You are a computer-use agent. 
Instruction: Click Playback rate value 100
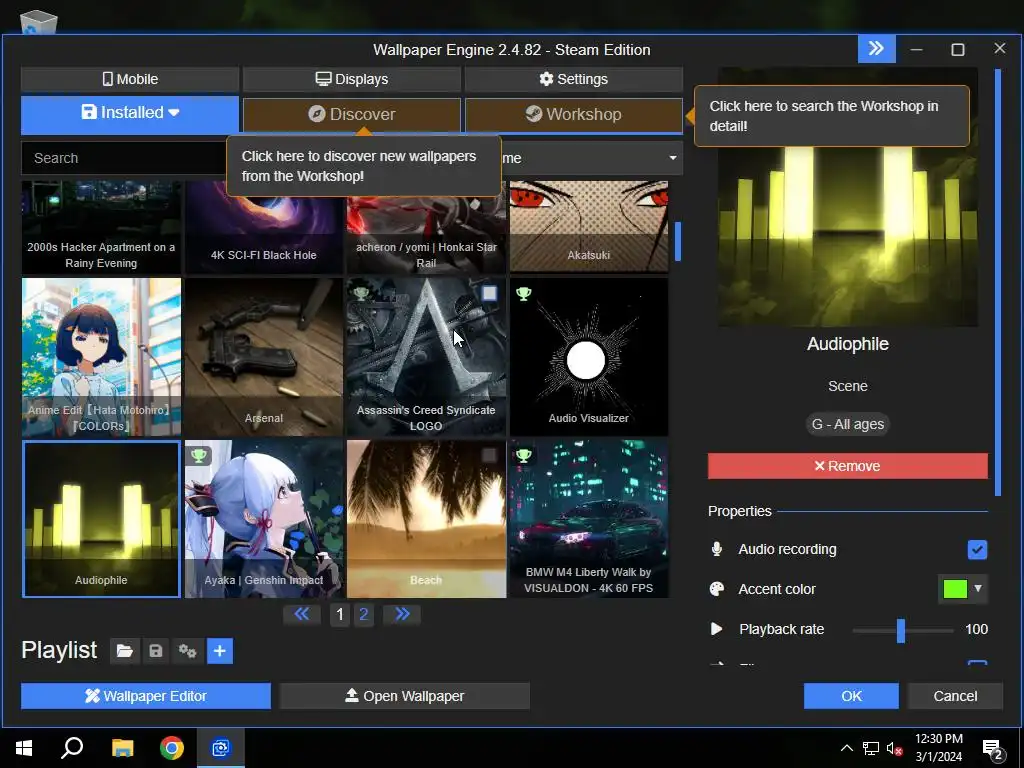pos(976,629)
